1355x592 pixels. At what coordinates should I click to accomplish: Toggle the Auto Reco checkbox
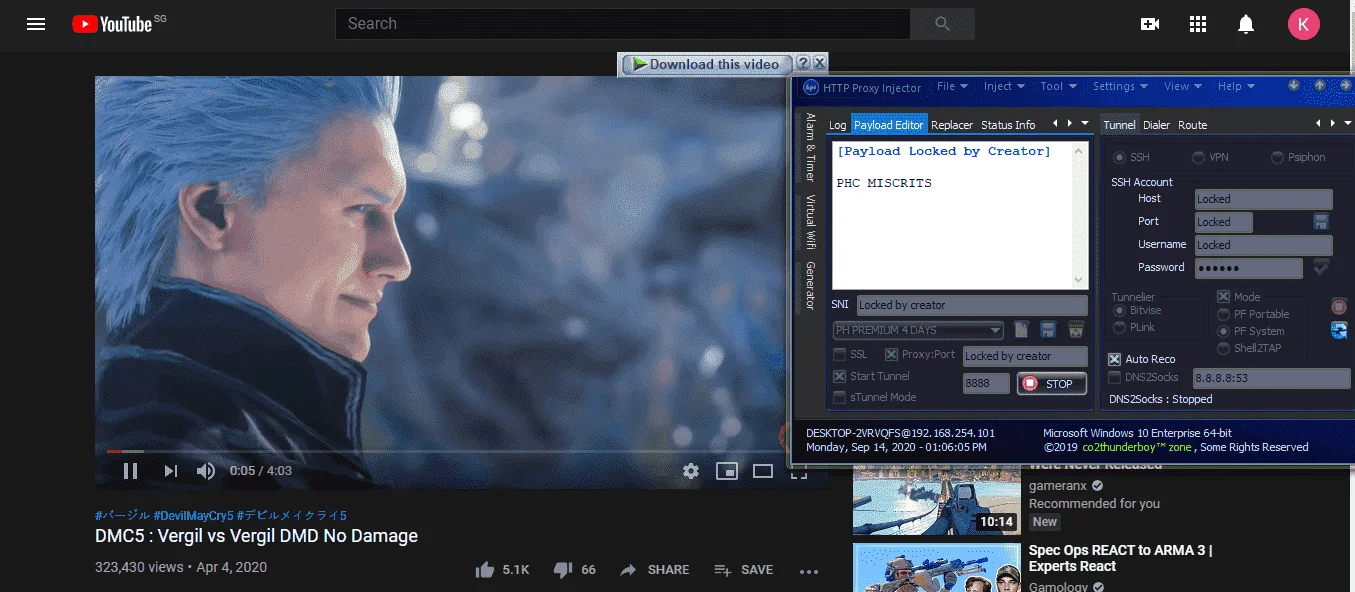click(1115, 359)
